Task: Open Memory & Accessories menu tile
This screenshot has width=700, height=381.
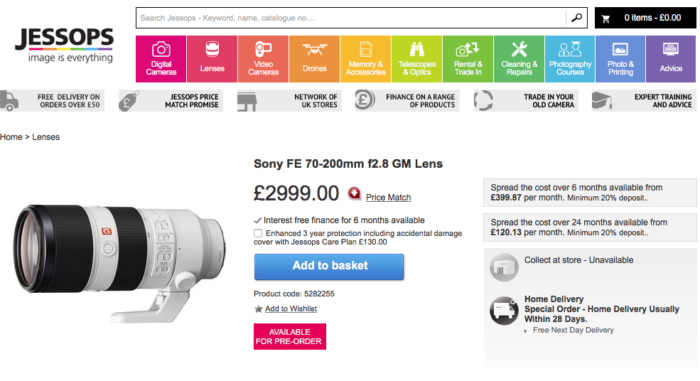Action: click(366, 59)
